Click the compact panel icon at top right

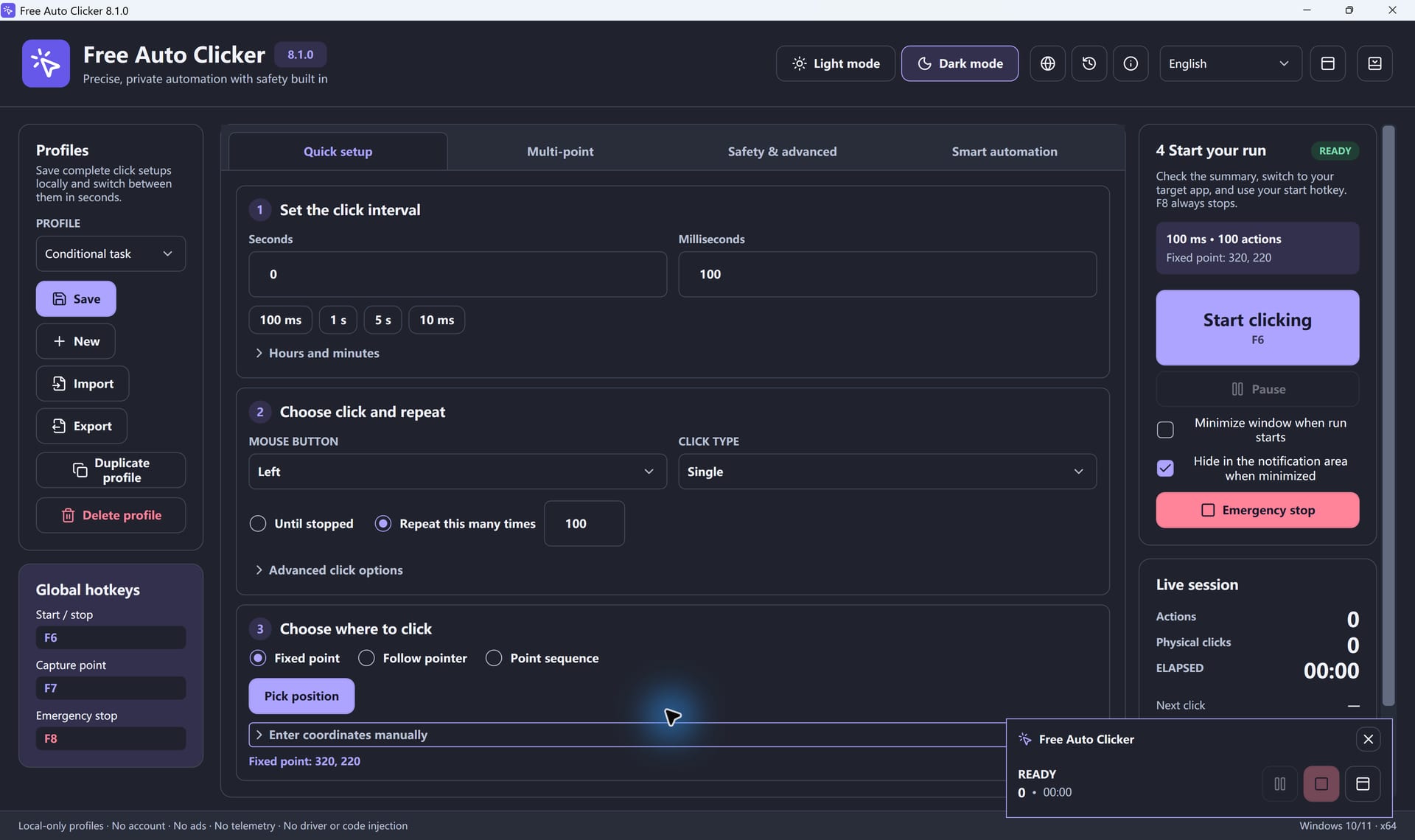pos(1374,63)
